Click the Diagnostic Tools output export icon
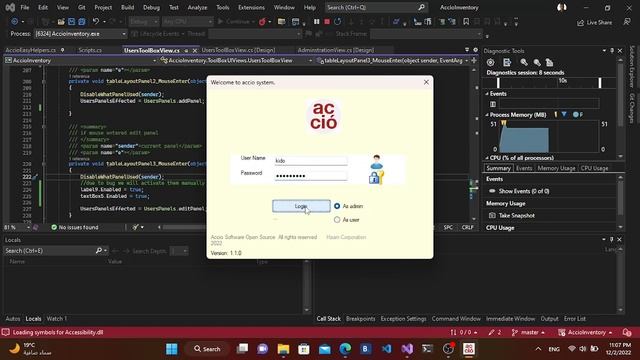Screen dimensions: 640x360 tap(507, 62)
